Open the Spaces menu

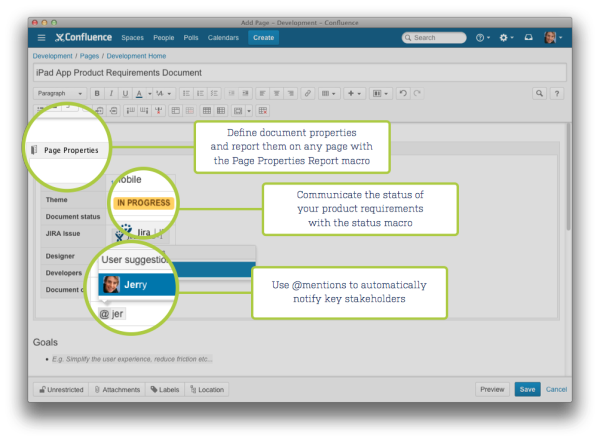(132, 37)
